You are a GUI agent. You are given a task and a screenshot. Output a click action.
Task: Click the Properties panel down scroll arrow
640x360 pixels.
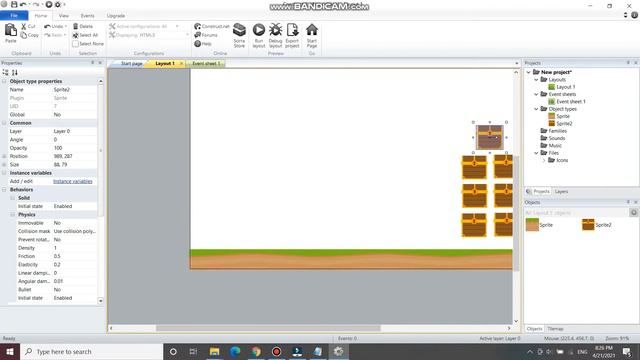pyautogui.click(x=100, y=301)
